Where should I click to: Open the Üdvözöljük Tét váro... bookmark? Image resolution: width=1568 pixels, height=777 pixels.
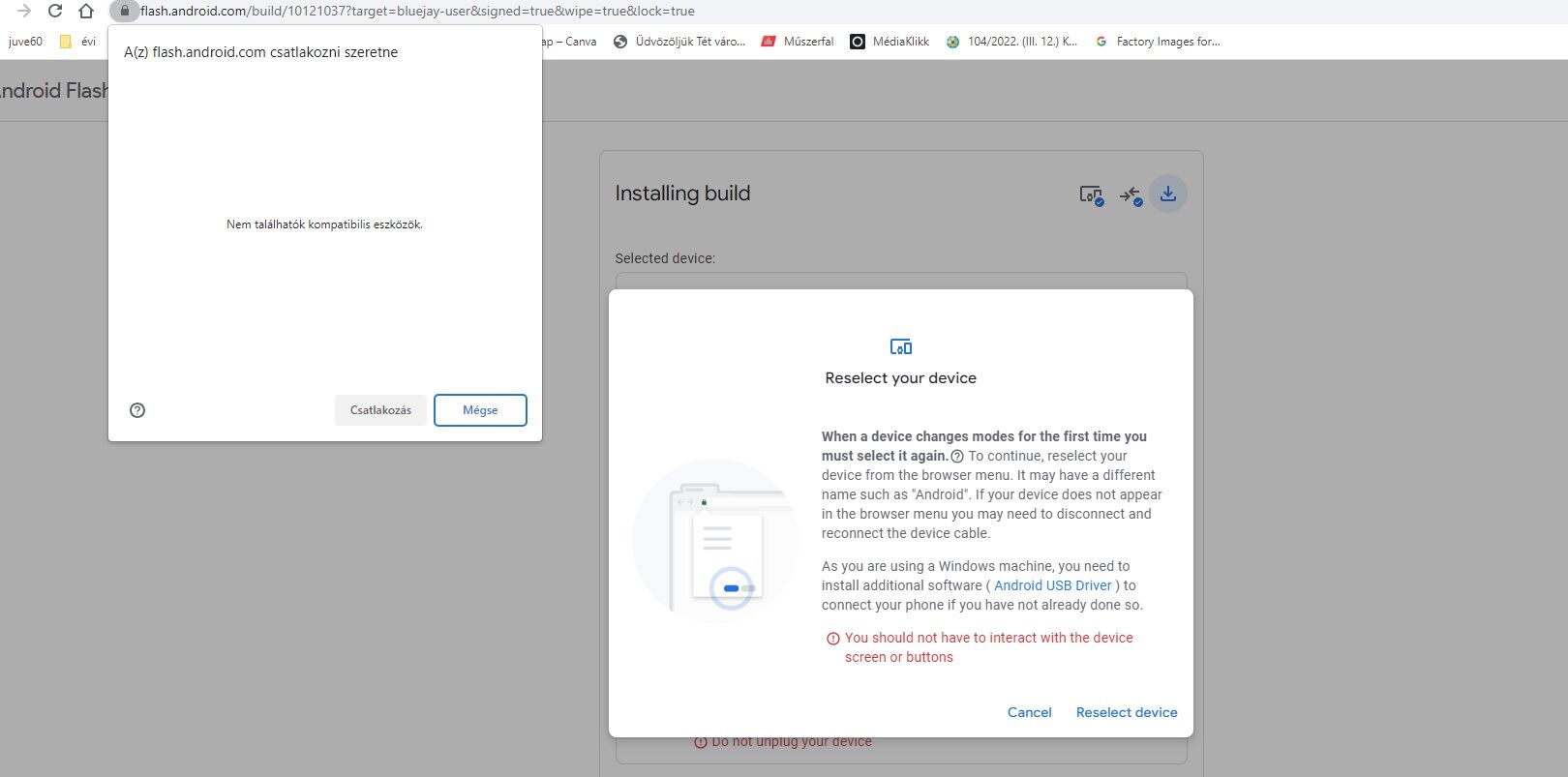679,42
